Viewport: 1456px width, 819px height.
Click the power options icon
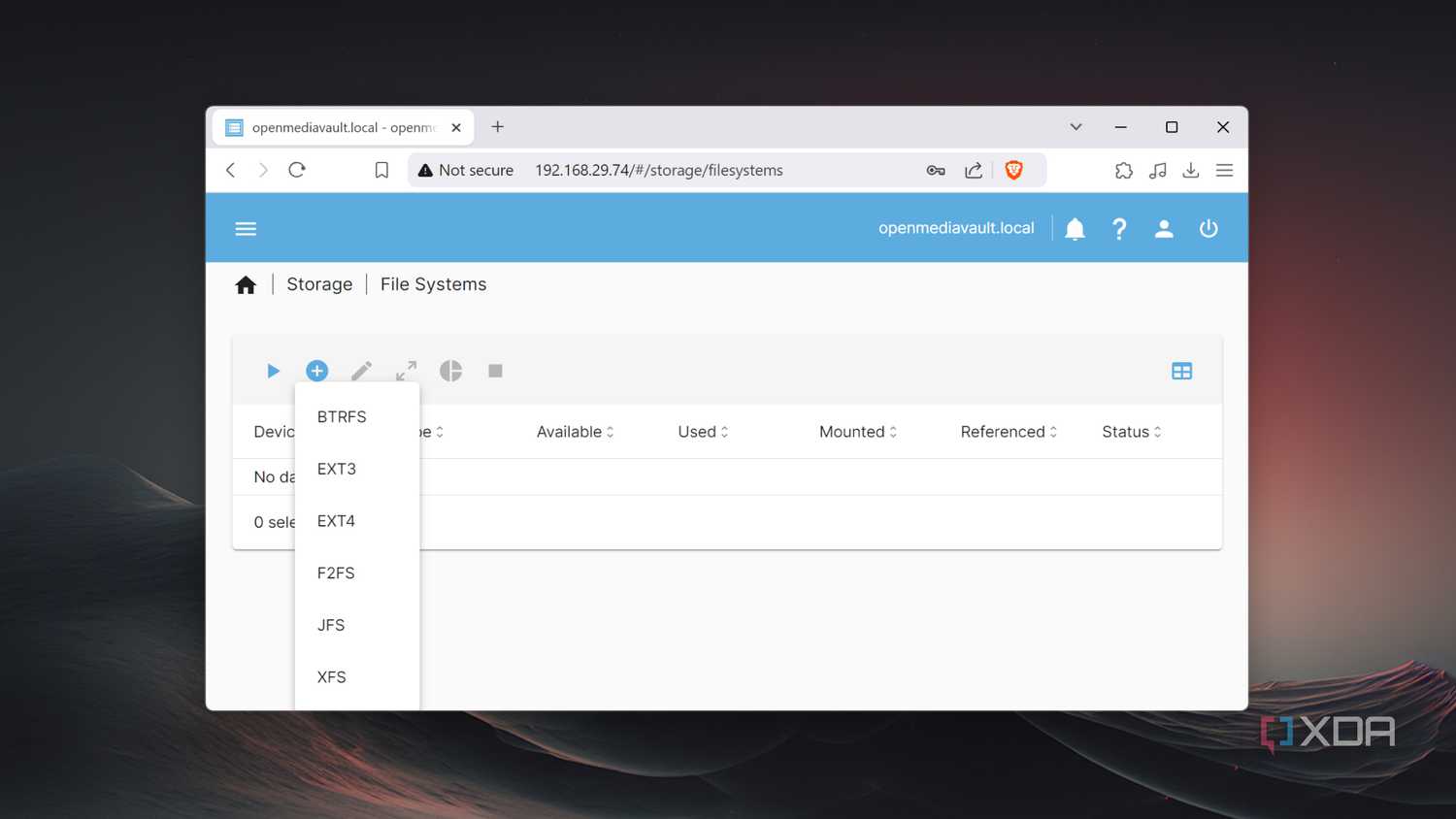[x=1208, y=229]
